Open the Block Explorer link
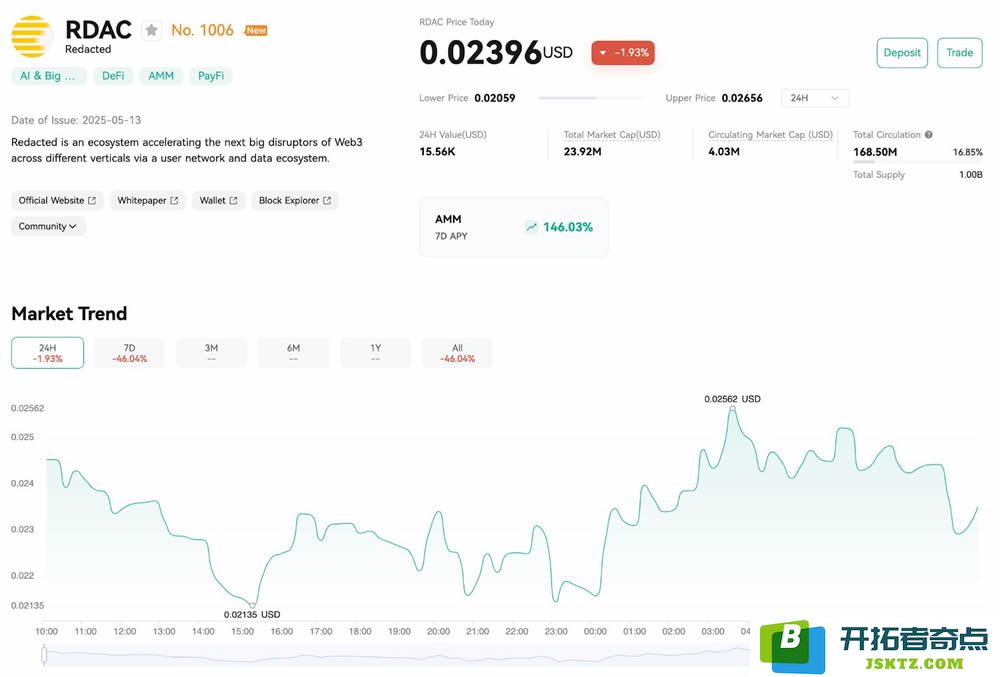Image resolution: width=1000 pixels, height=677 pixels. point(295,200)
